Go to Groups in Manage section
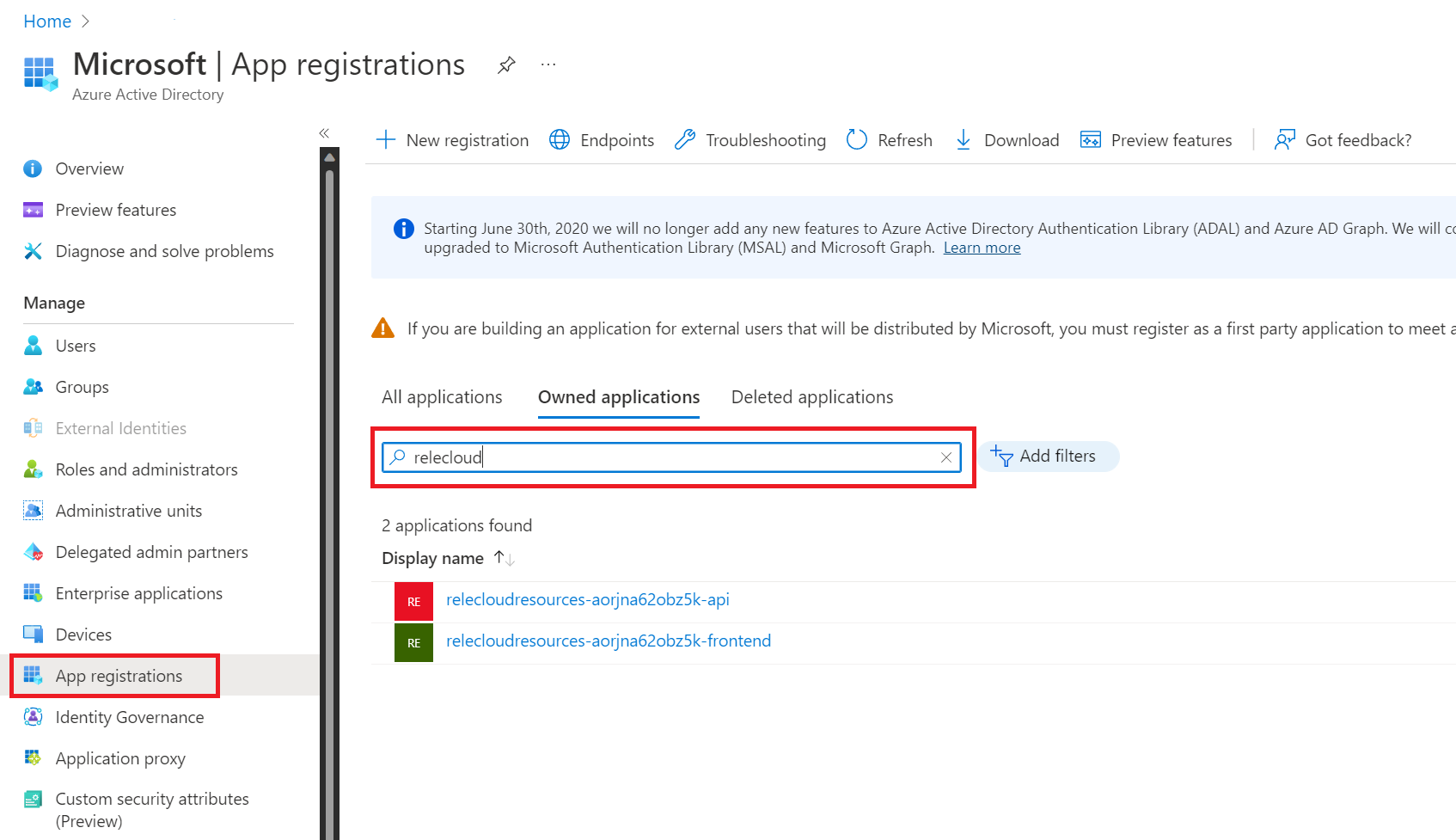Screen dimensions: 1456x840 82,387
